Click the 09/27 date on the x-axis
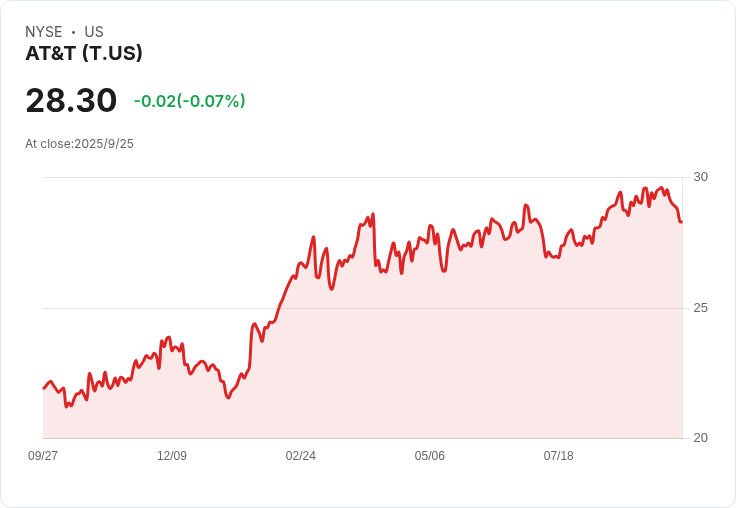Image resolution: width=736 pixels, height=508 pixels. 43,456
